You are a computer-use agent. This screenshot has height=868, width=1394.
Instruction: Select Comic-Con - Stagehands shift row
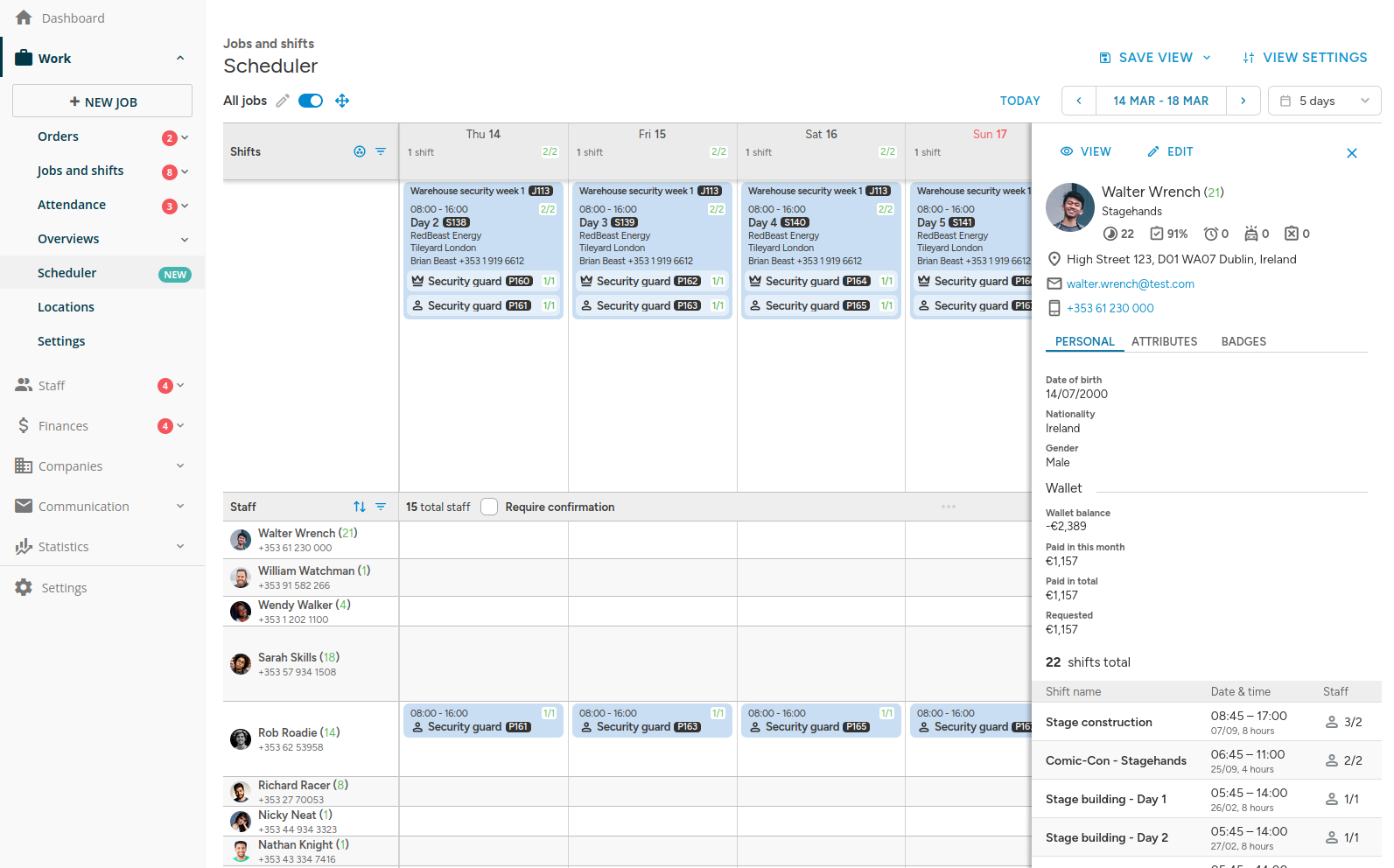1207,760
